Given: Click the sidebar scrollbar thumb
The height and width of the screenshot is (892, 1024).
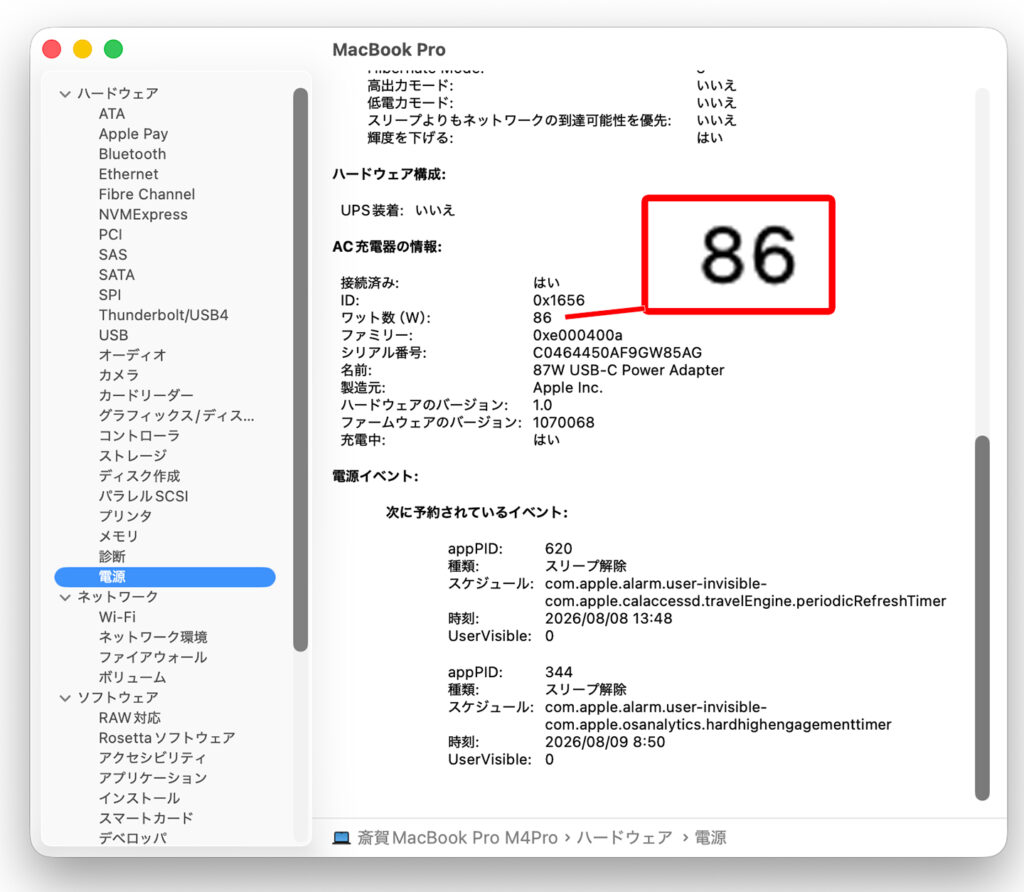Looking at the screenshot, I should (300, 370).
